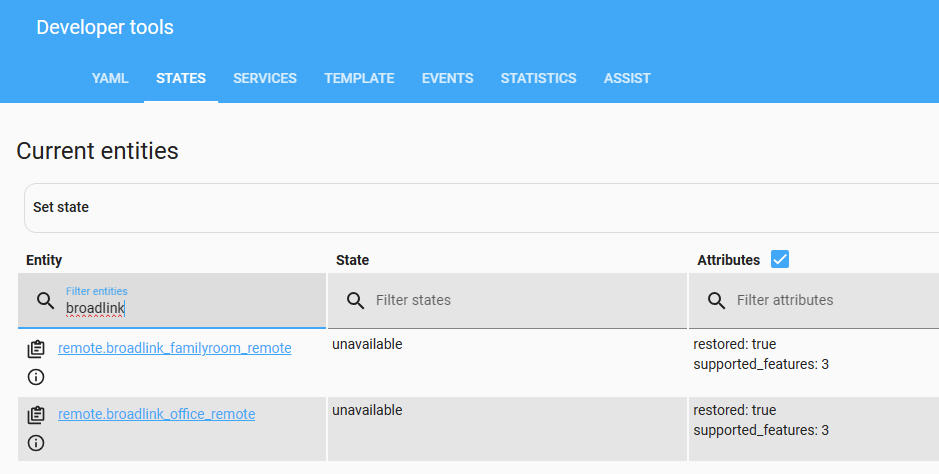
Task: Switch to the Assist tab
Action: 627,78
